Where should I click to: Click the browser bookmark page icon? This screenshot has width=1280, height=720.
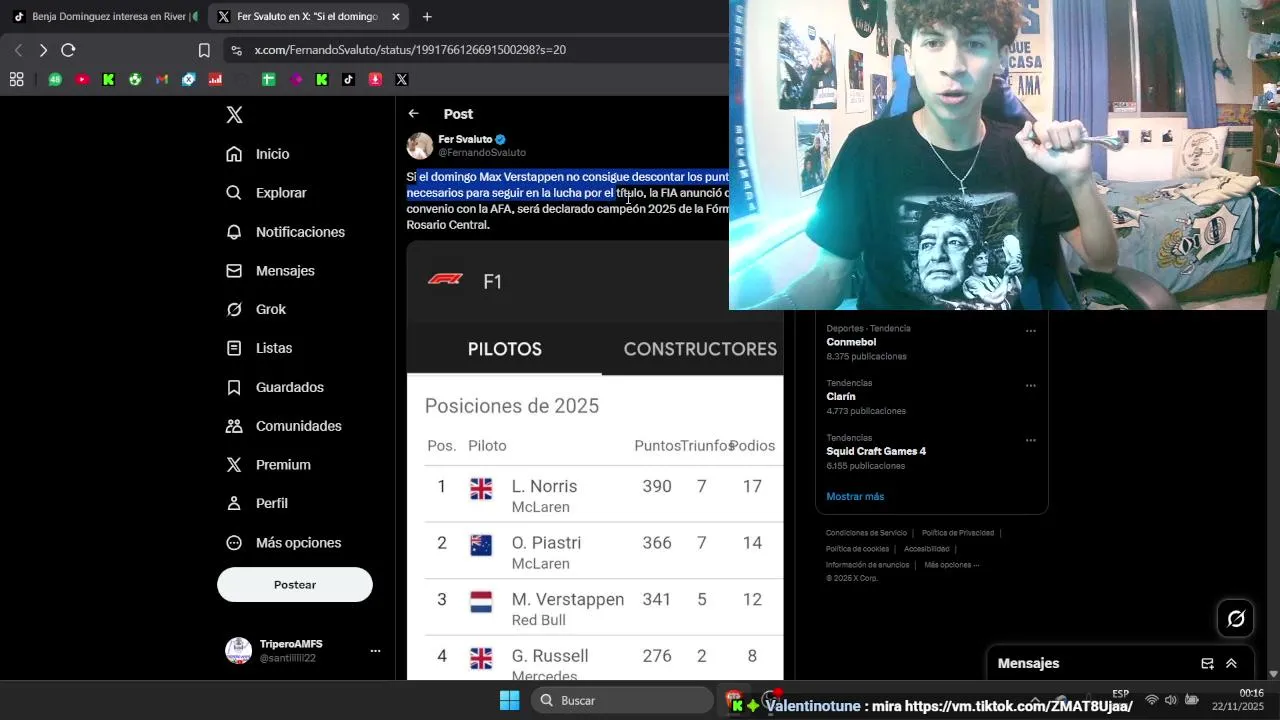(x=204, y=50)
